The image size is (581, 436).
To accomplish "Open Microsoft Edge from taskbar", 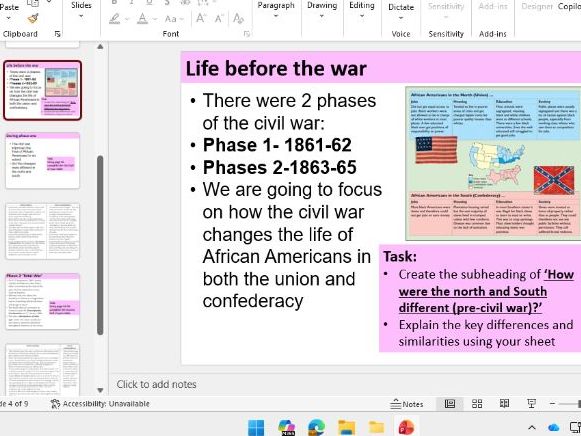I will pos(316,428).
